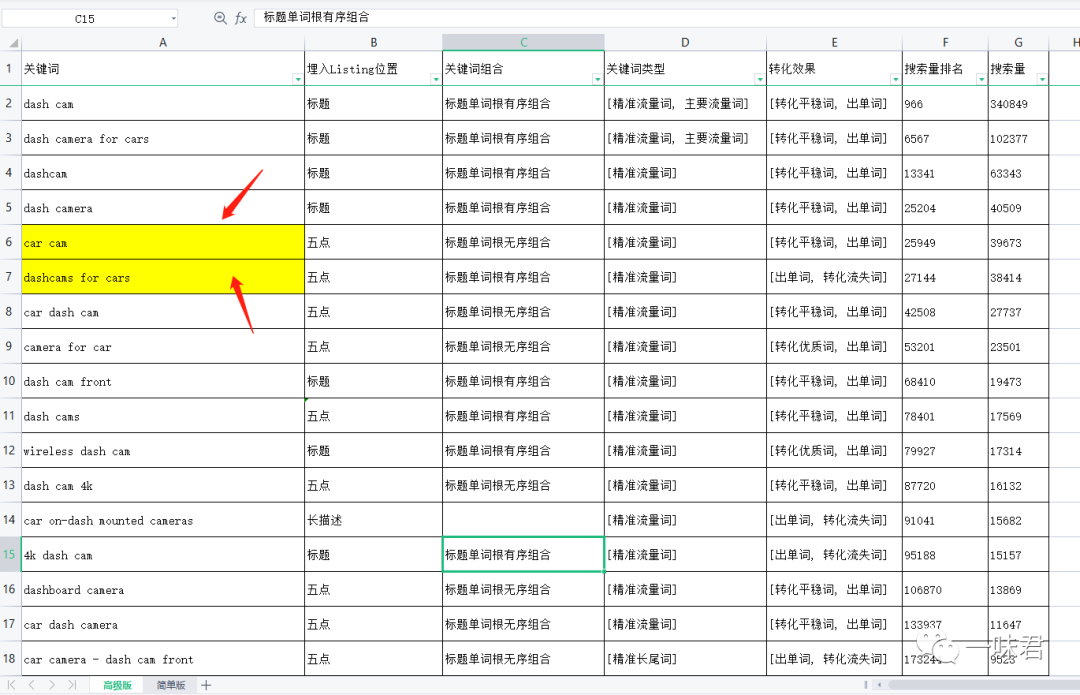Open filter dropdown for 埋入Listing位置 column
1080x695 pixels.
pos(435,79)
